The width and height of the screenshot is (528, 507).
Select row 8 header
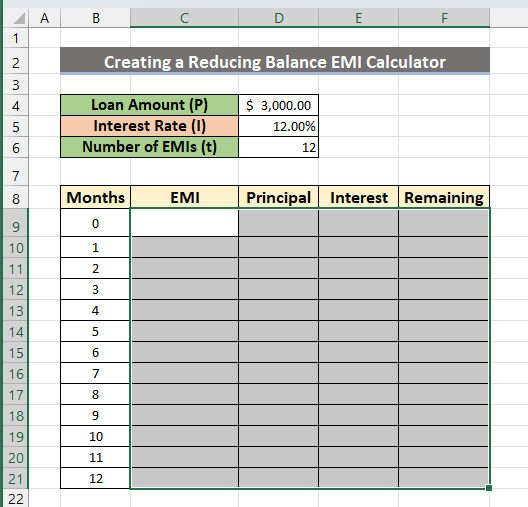click(15, 198)
